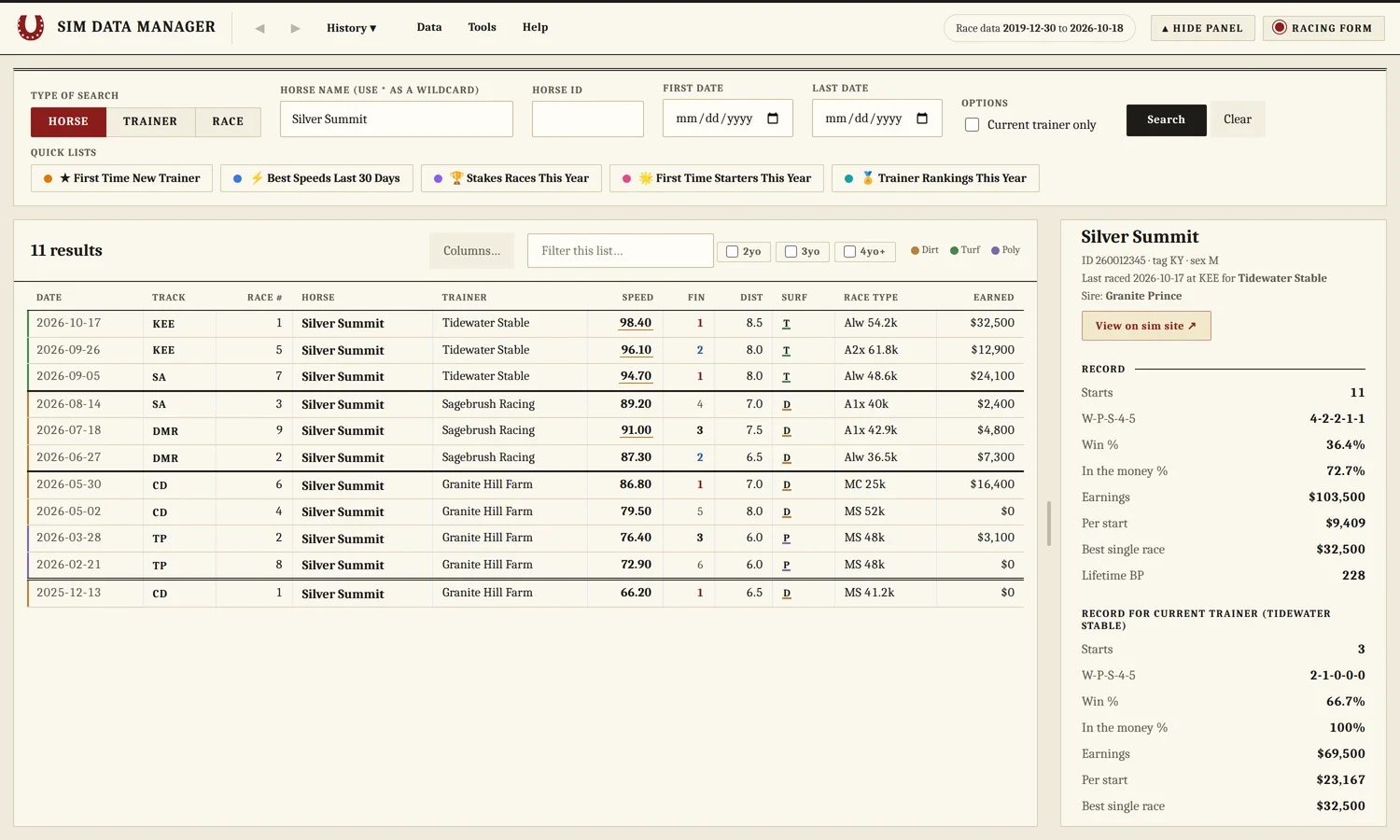Load First Time New Trainer quick list
The height and width of the screenshot is (840, 1400).
(121, 178)
